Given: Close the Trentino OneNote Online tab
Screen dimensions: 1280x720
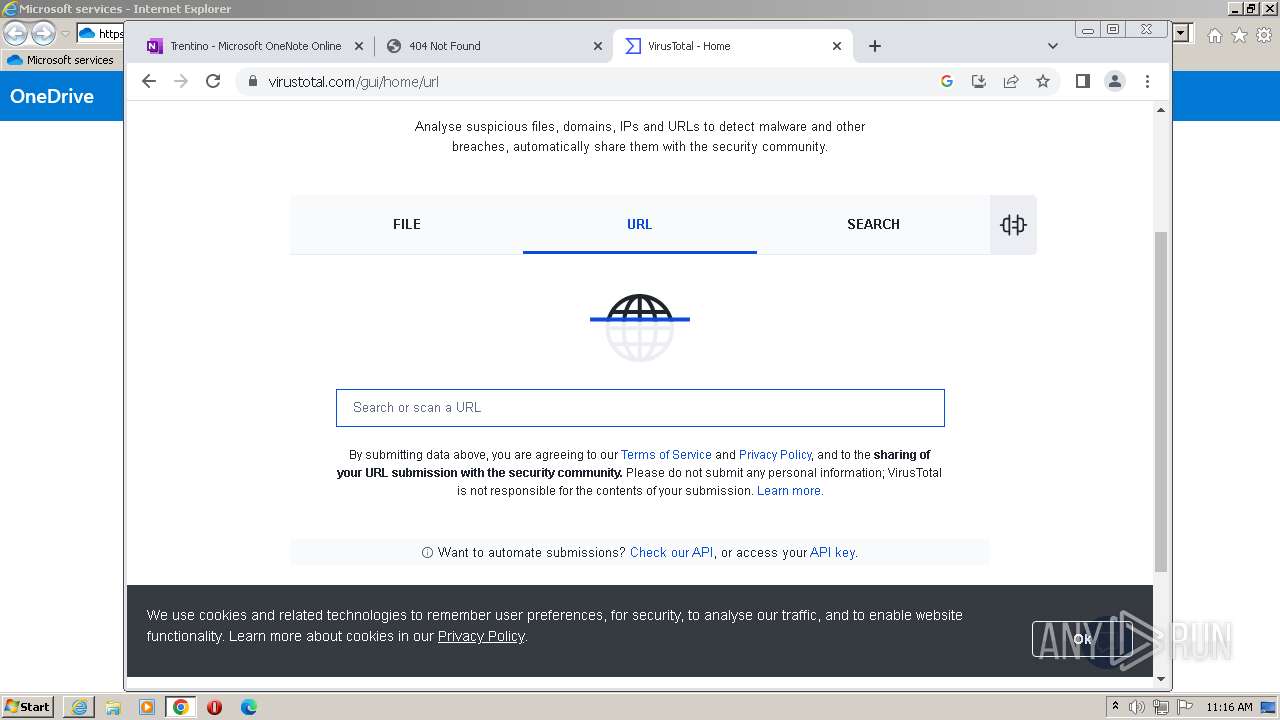Looking at the screenshot, I should 359,46.
